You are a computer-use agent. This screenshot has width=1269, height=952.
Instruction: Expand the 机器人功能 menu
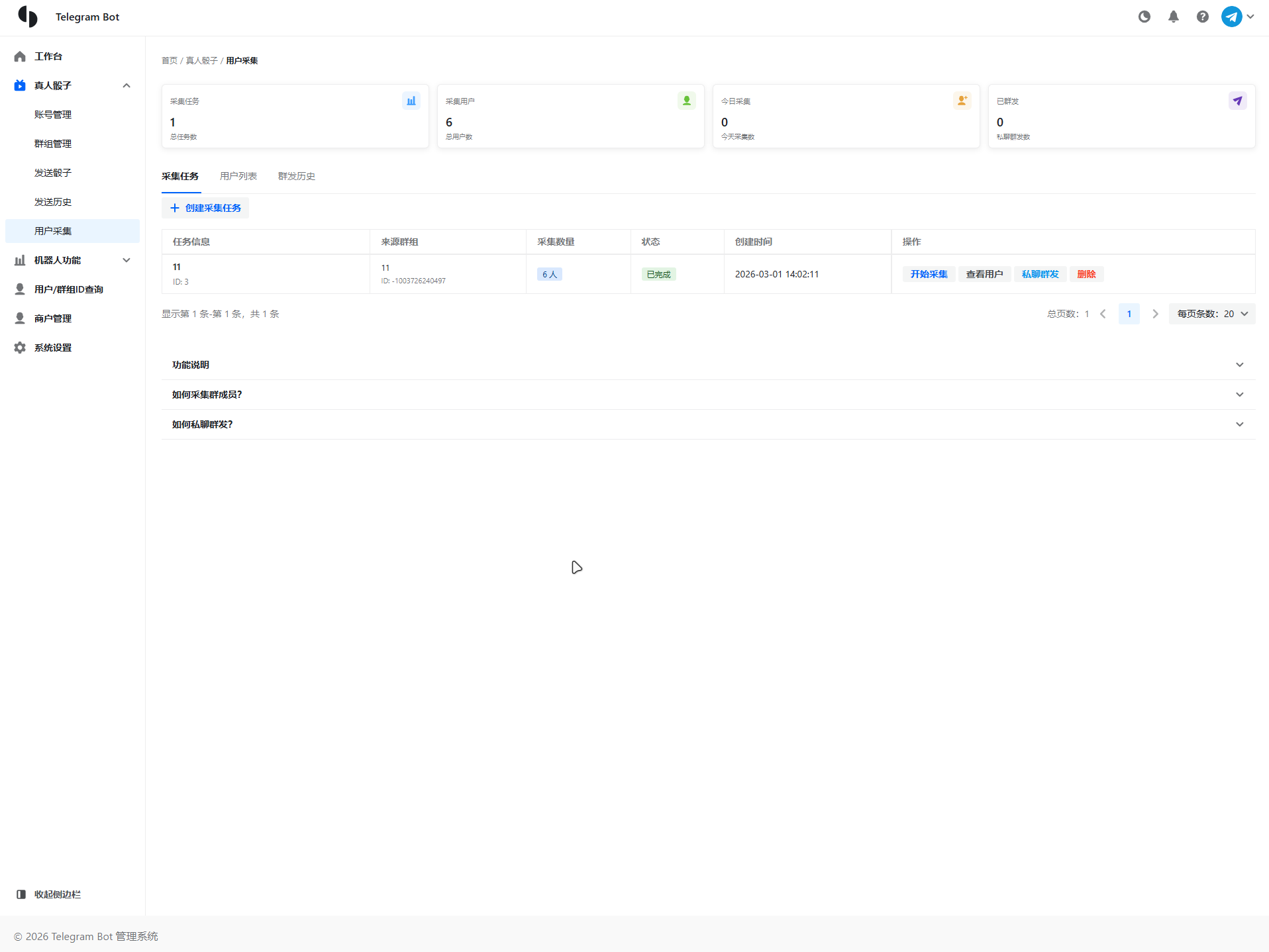126,260
